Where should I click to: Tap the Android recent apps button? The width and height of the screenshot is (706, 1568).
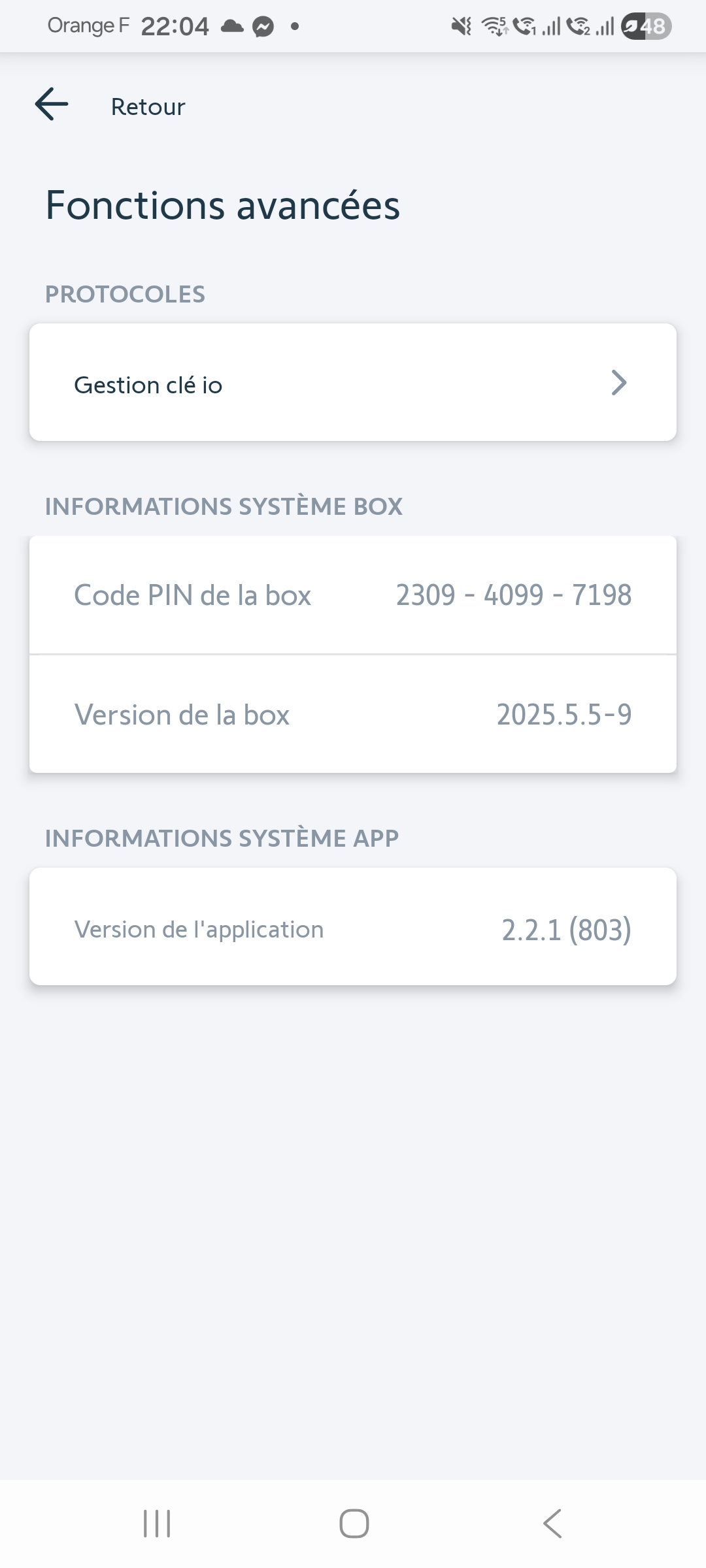157,1524
